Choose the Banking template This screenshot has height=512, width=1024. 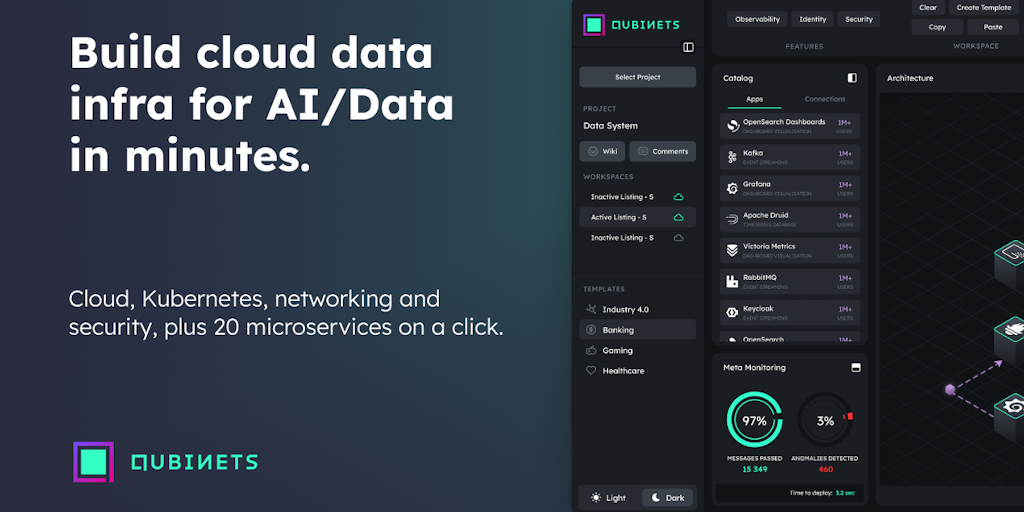click(637, 330)
